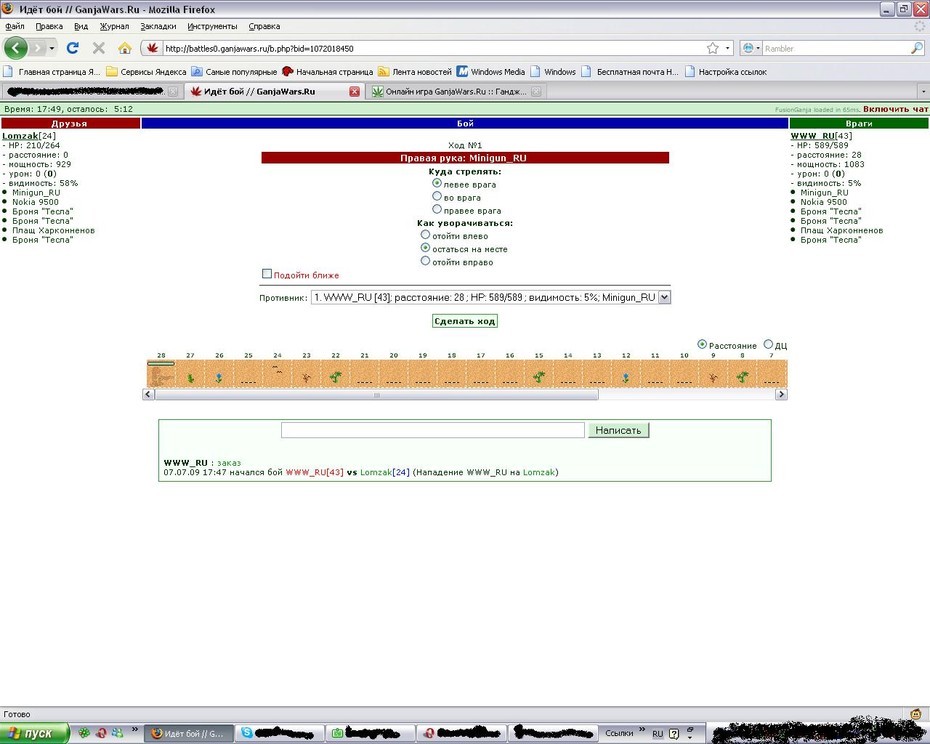The width and height of the screenshot is (930, 744).
Task: Select во врага shooting option
Action: (x=437, y=196)
